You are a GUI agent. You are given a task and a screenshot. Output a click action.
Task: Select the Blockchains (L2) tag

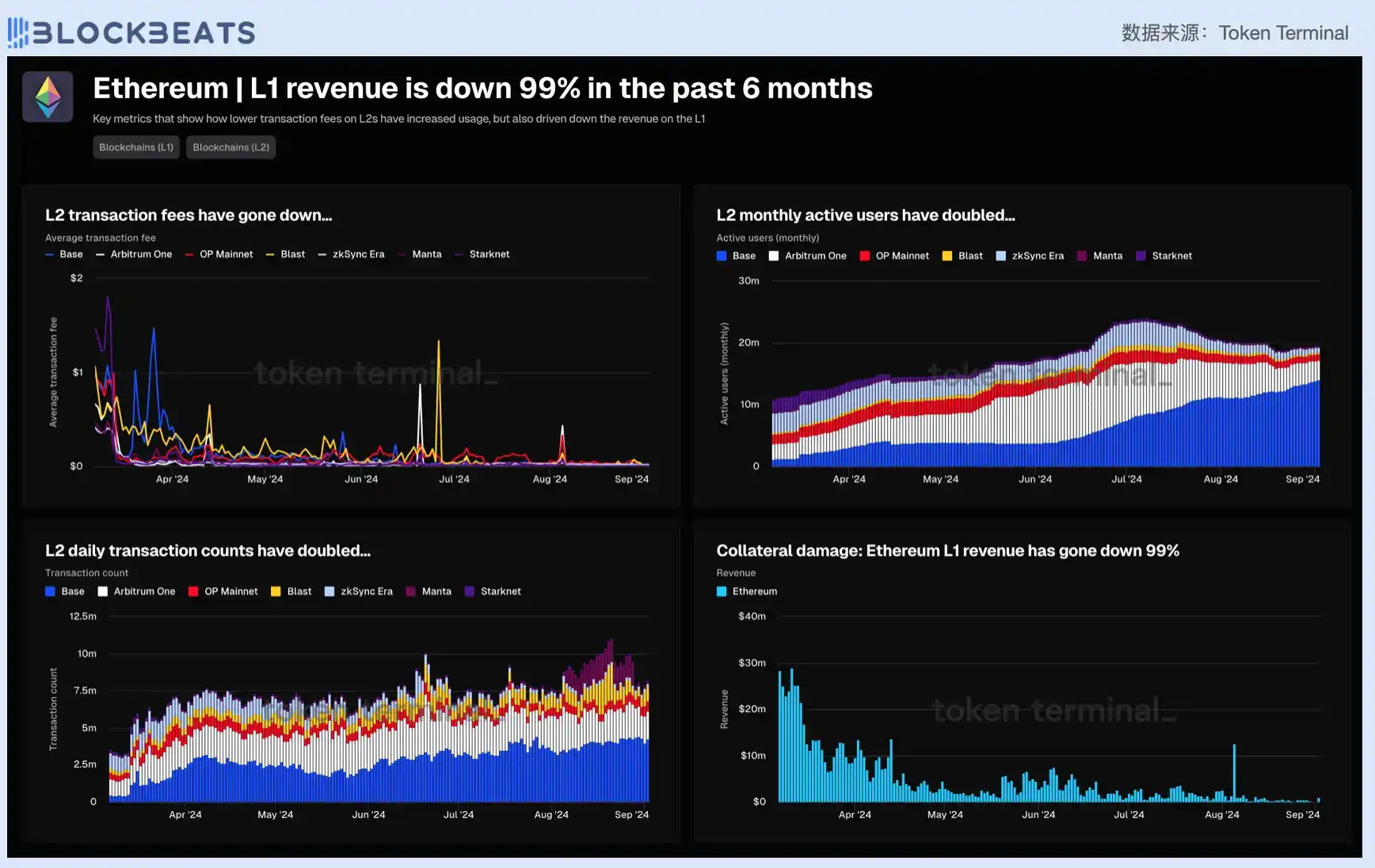[x=230, y=147]
